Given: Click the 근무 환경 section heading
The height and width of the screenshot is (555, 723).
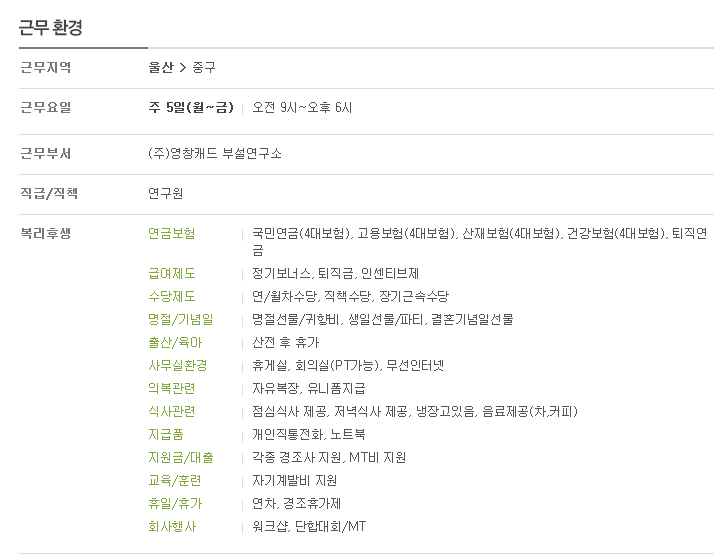Looking at the screenshot, I should click(51, 27).
